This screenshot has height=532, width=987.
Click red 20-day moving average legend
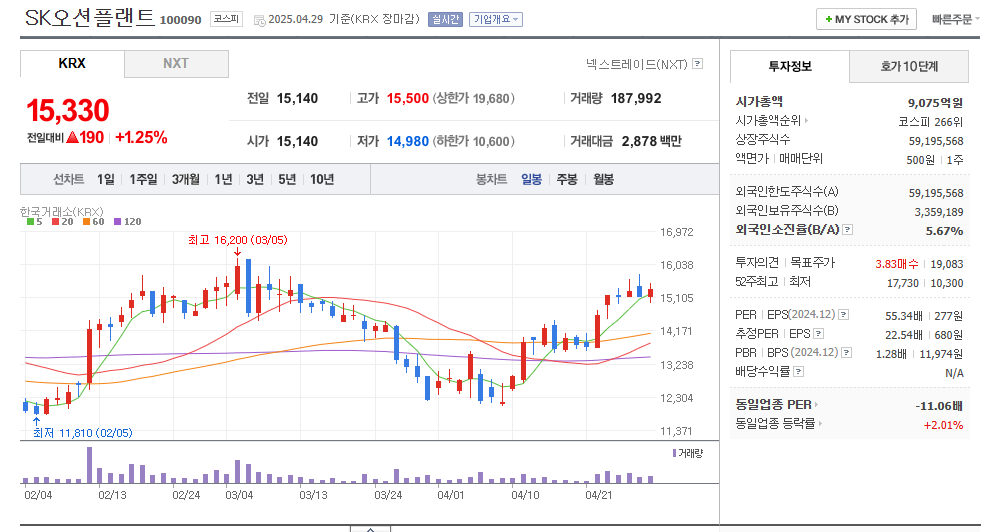(62, 222)
